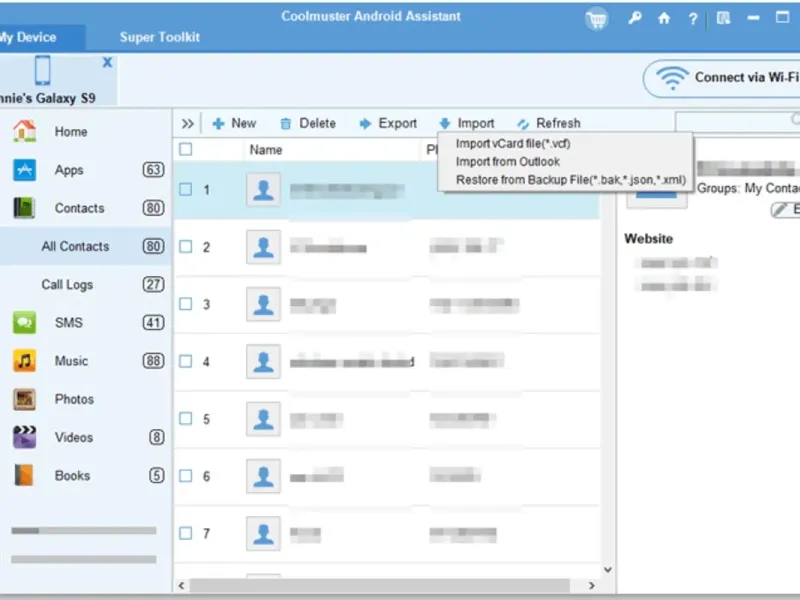800x600 pixels.
Task: Close the Galaxy S9 device tab
Action: (107, 62)
